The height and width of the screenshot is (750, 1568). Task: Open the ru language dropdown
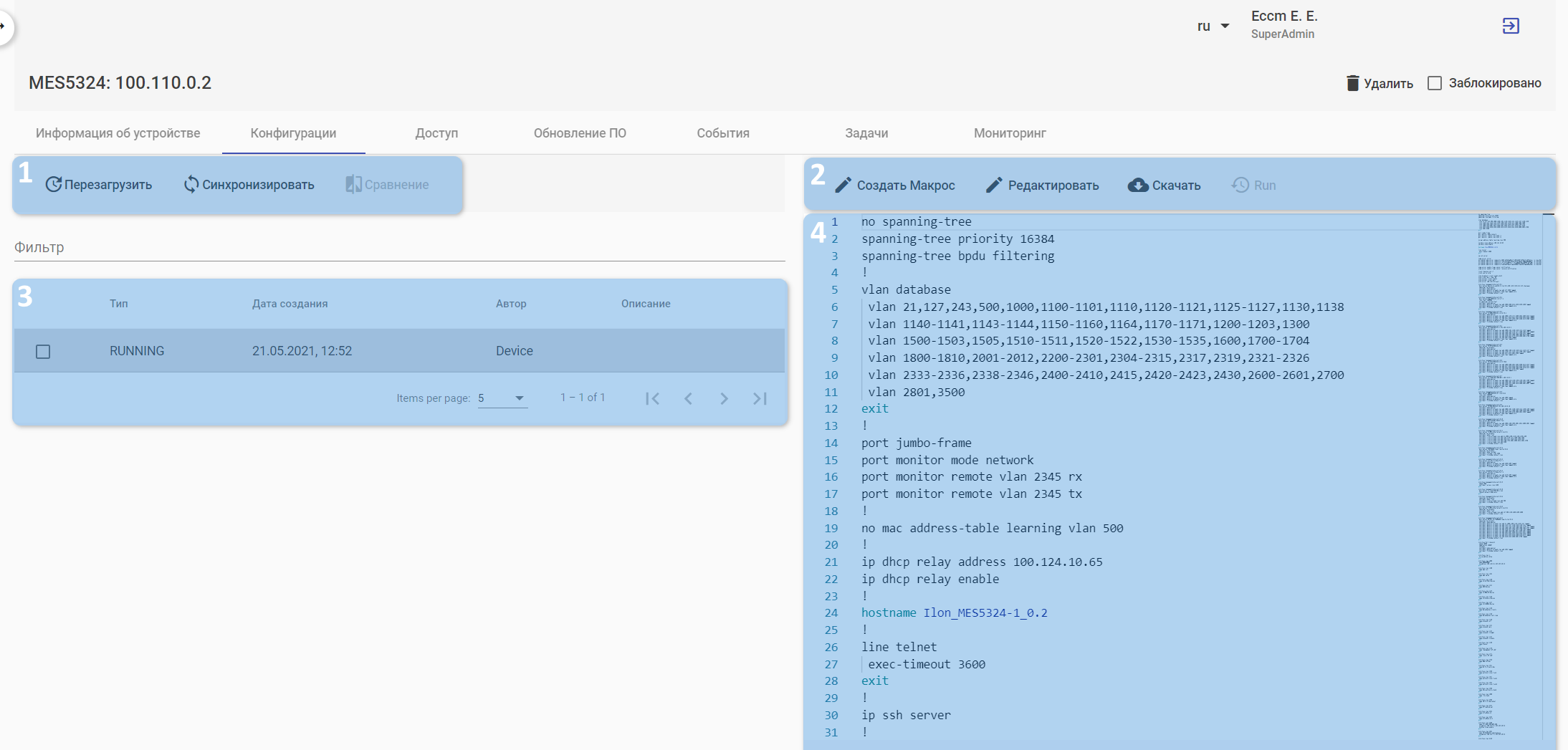pos(1213,27)
